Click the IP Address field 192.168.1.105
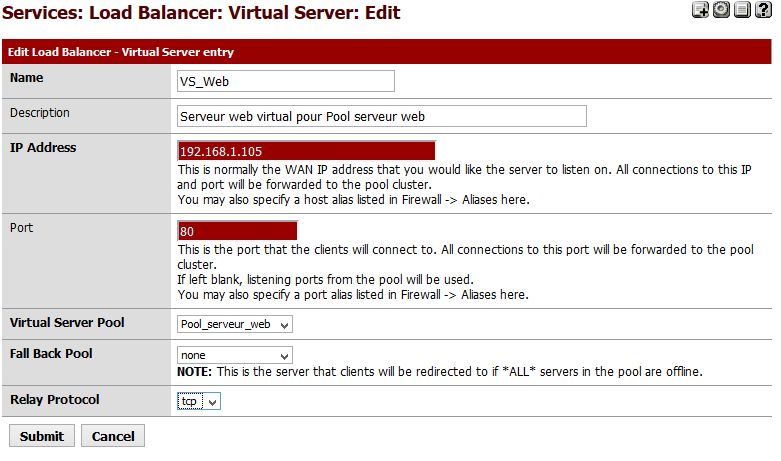This screenshot has height=461, width=781. point(305,151)
